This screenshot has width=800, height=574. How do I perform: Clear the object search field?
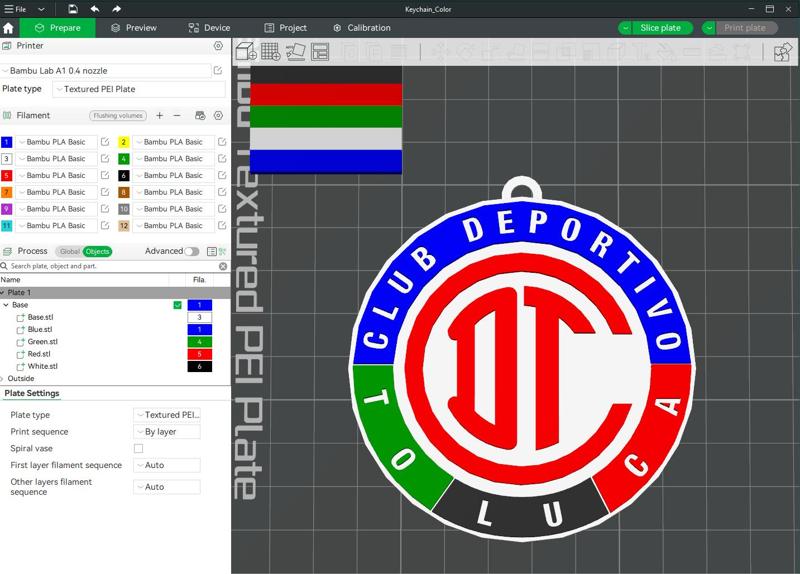(223, 266)
